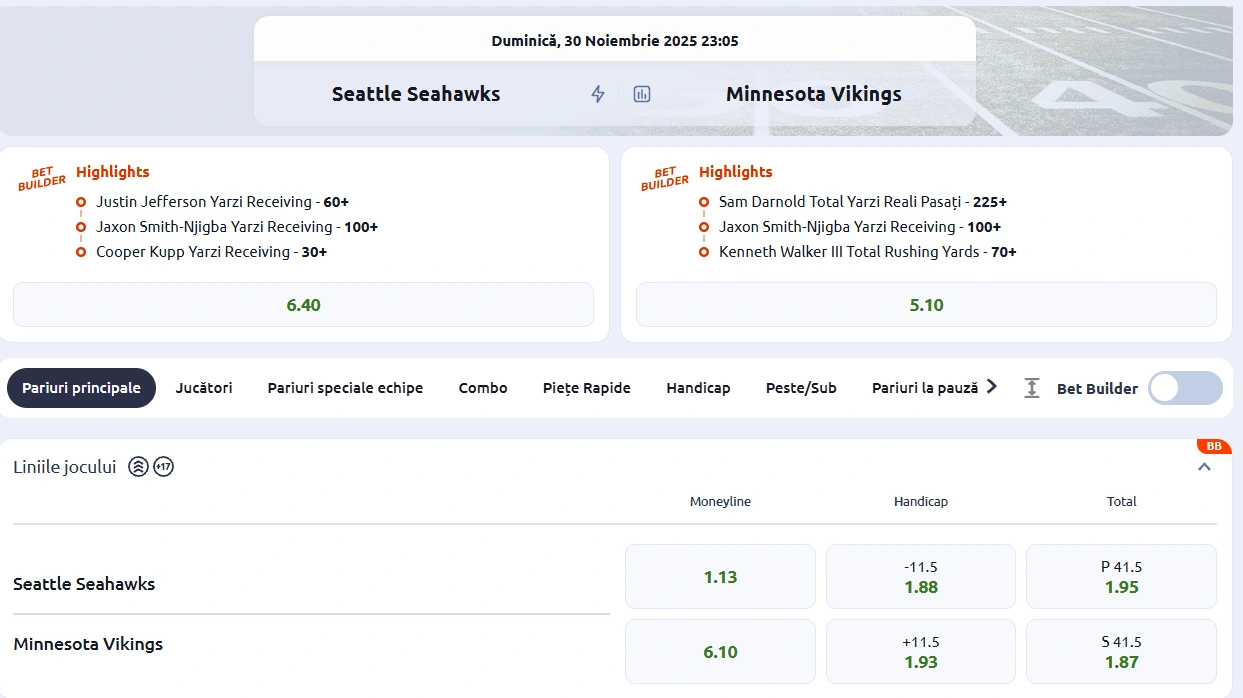This screenshot has width=1243, height=698.
Task: Select the Sam Darnold passing yards bullet marker
Action: pos(703,201)
